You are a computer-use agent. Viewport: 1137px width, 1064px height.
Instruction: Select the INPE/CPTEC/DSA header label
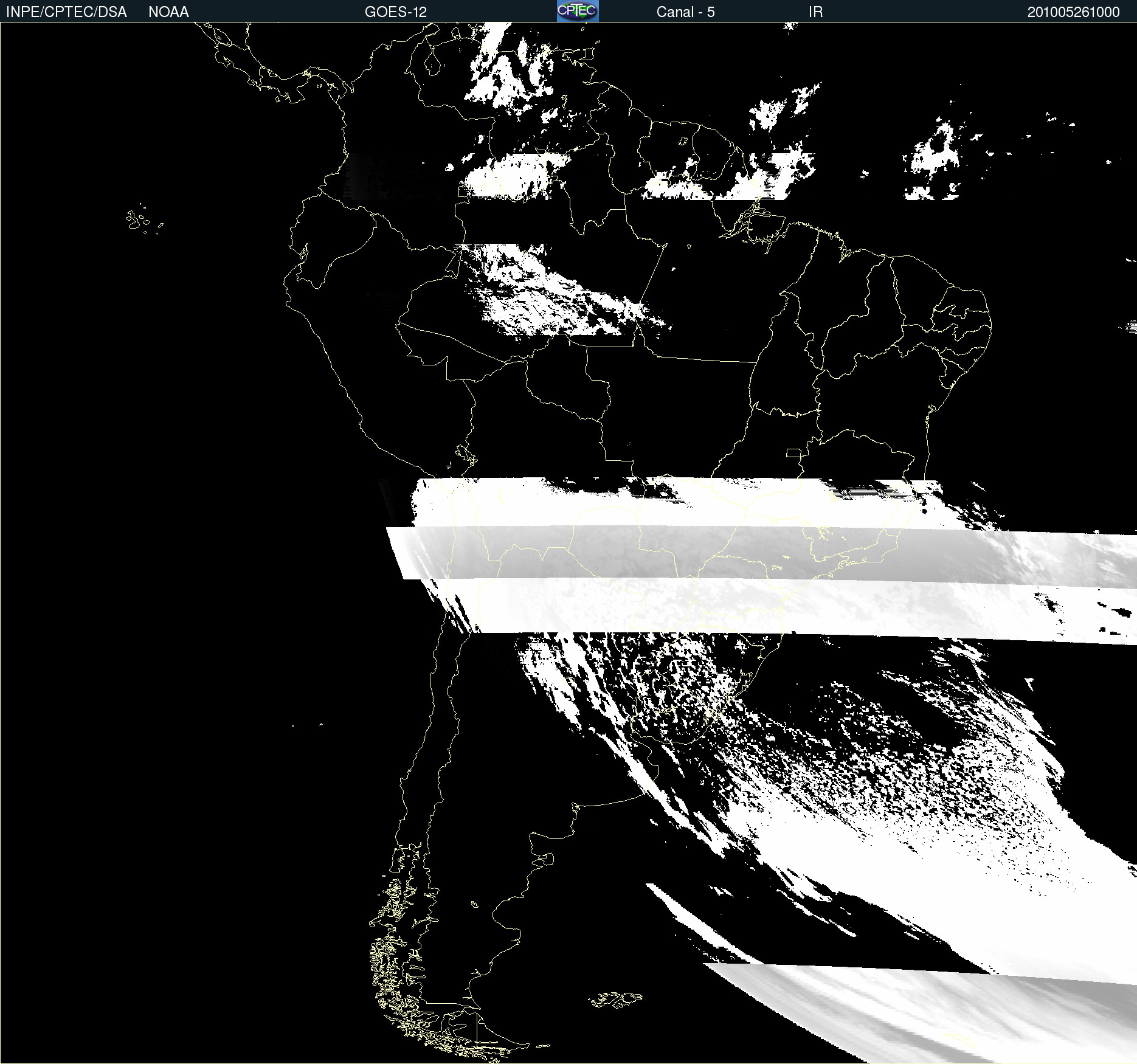point(66,12)
